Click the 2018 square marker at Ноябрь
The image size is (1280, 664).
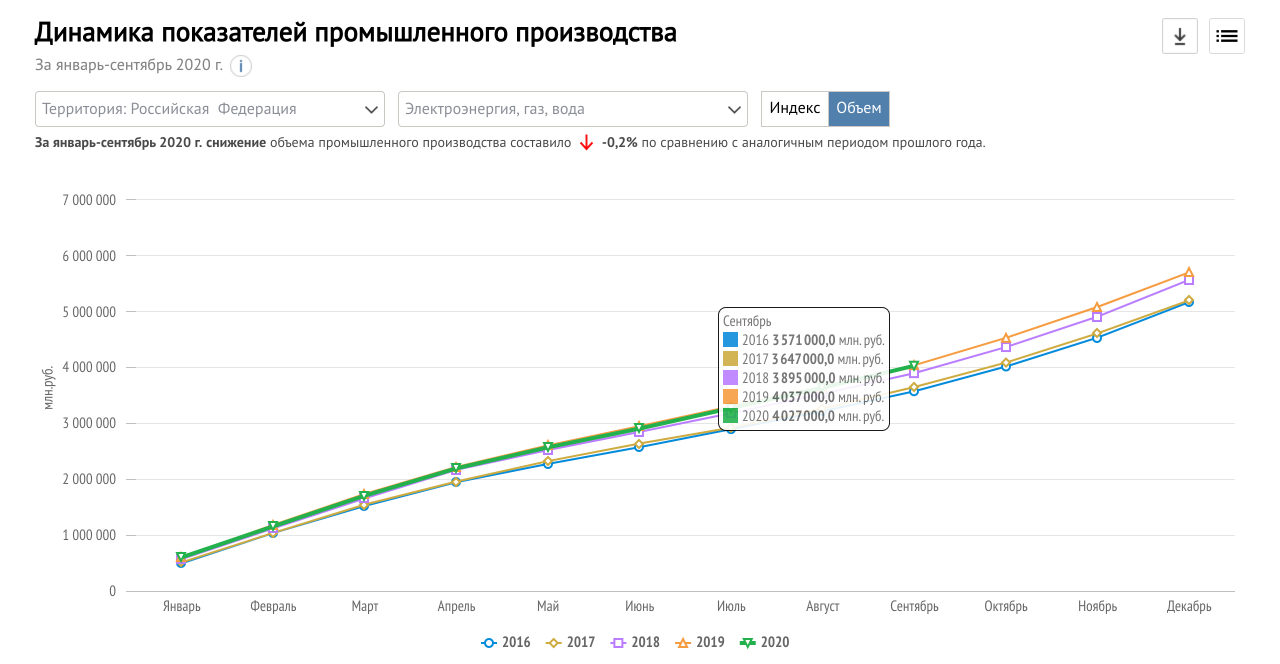pos(1097,317)
